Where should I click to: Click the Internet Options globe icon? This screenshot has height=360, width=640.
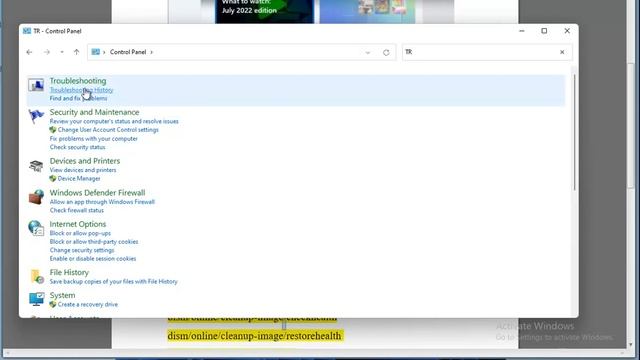[36, 228]
